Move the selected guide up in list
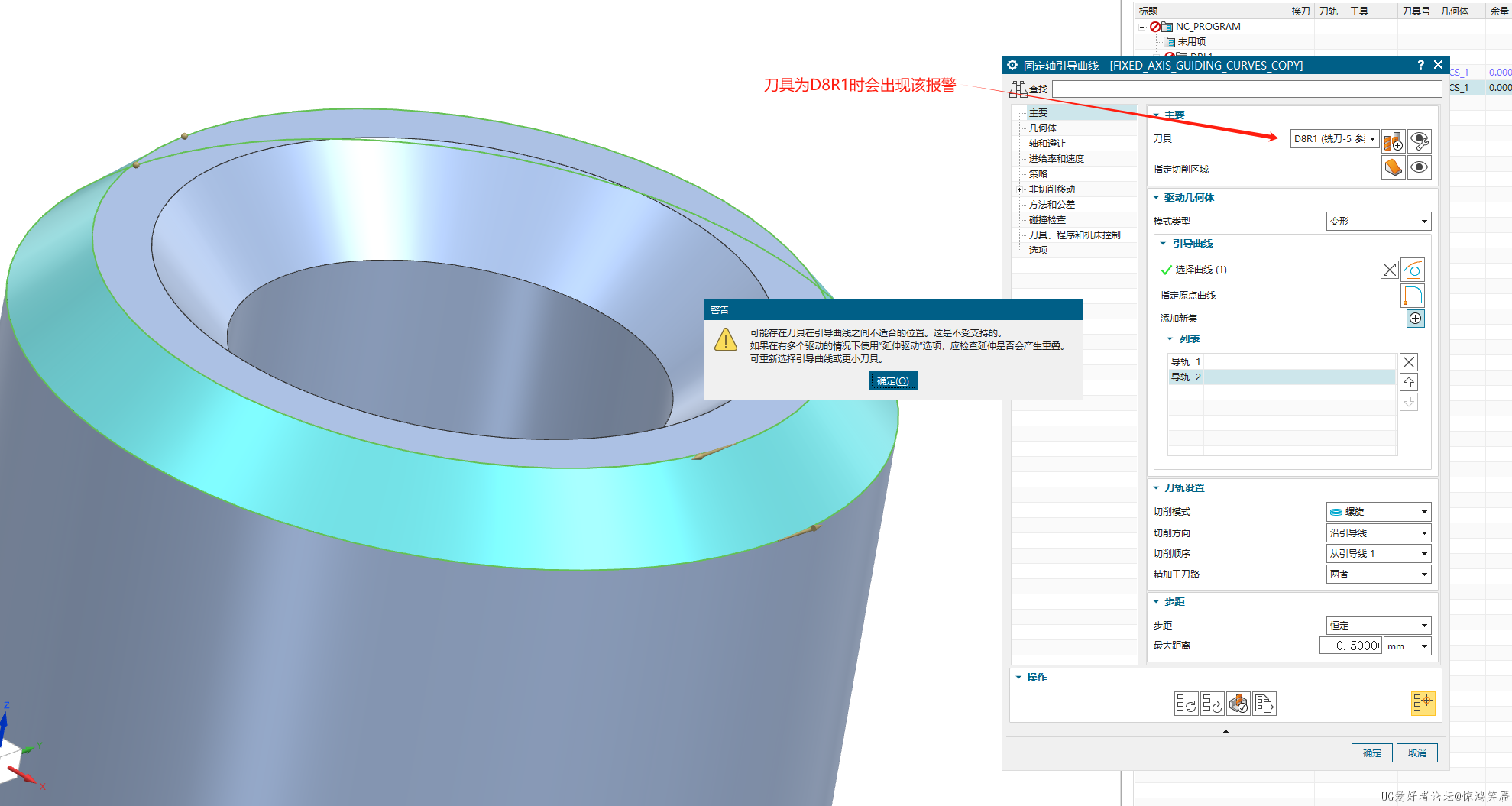 click(1409, 383)
